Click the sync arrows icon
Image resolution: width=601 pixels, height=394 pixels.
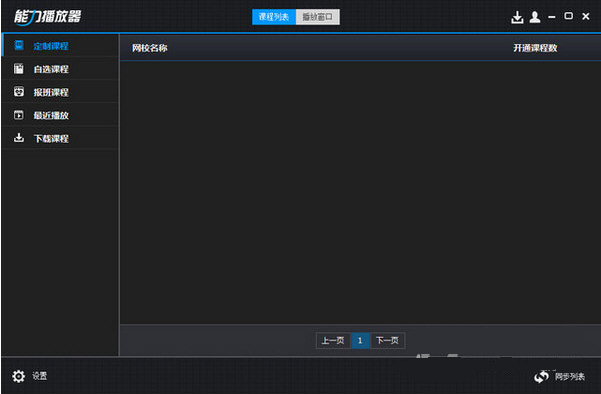click(x=541, y=377)
